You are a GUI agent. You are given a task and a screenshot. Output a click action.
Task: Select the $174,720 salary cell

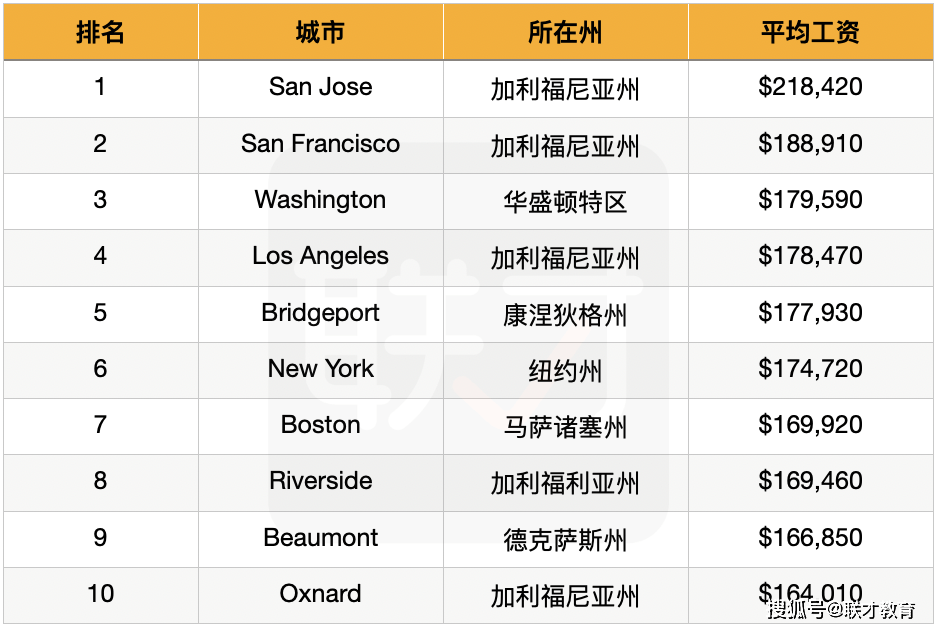(811, 370)
